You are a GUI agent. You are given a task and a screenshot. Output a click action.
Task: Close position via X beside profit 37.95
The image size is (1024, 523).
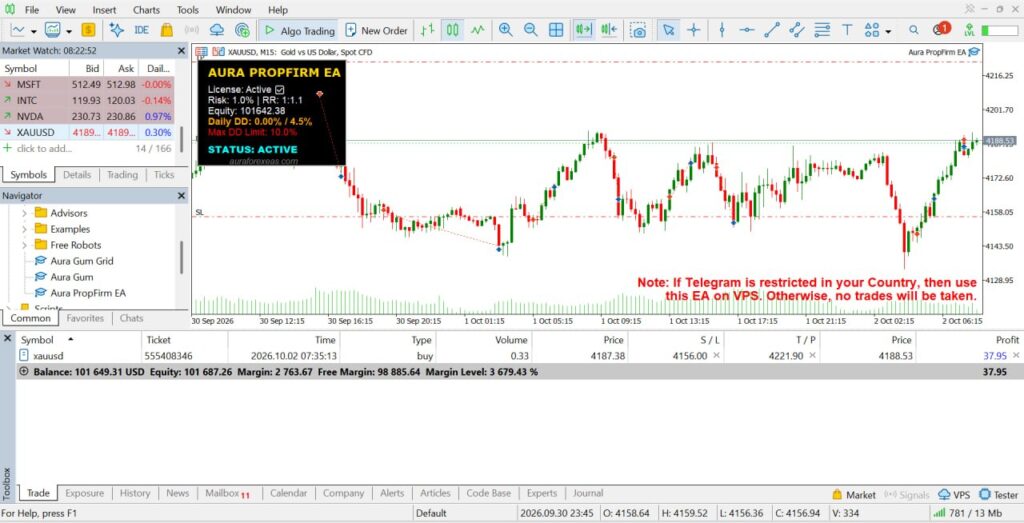(1016, 356)
